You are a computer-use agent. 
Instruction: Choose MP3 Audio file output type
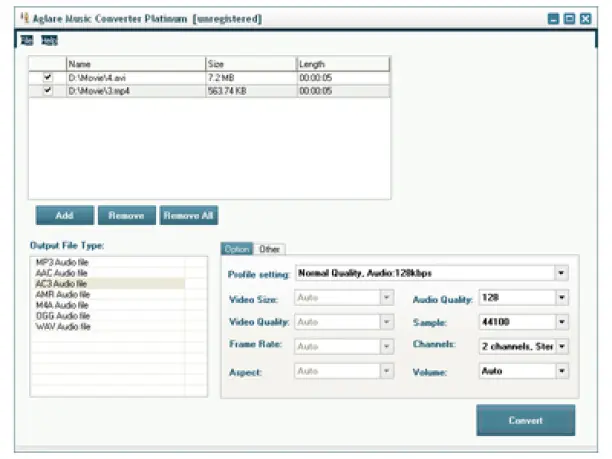(62, 262)
